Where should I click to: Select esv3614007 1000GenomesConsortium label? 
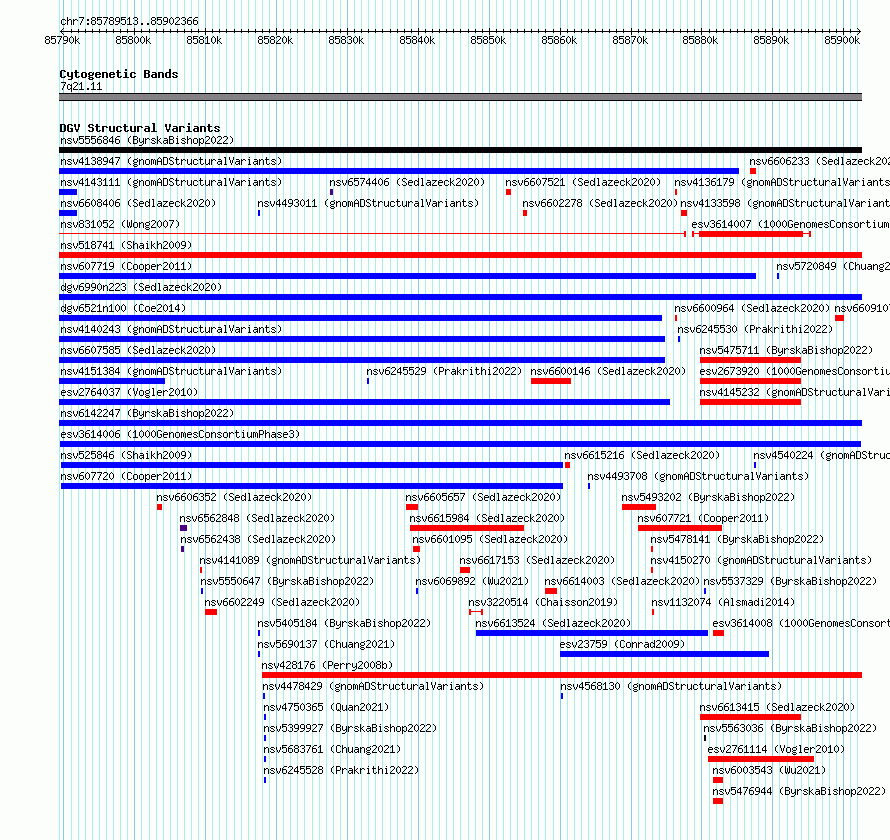[790, 224]
